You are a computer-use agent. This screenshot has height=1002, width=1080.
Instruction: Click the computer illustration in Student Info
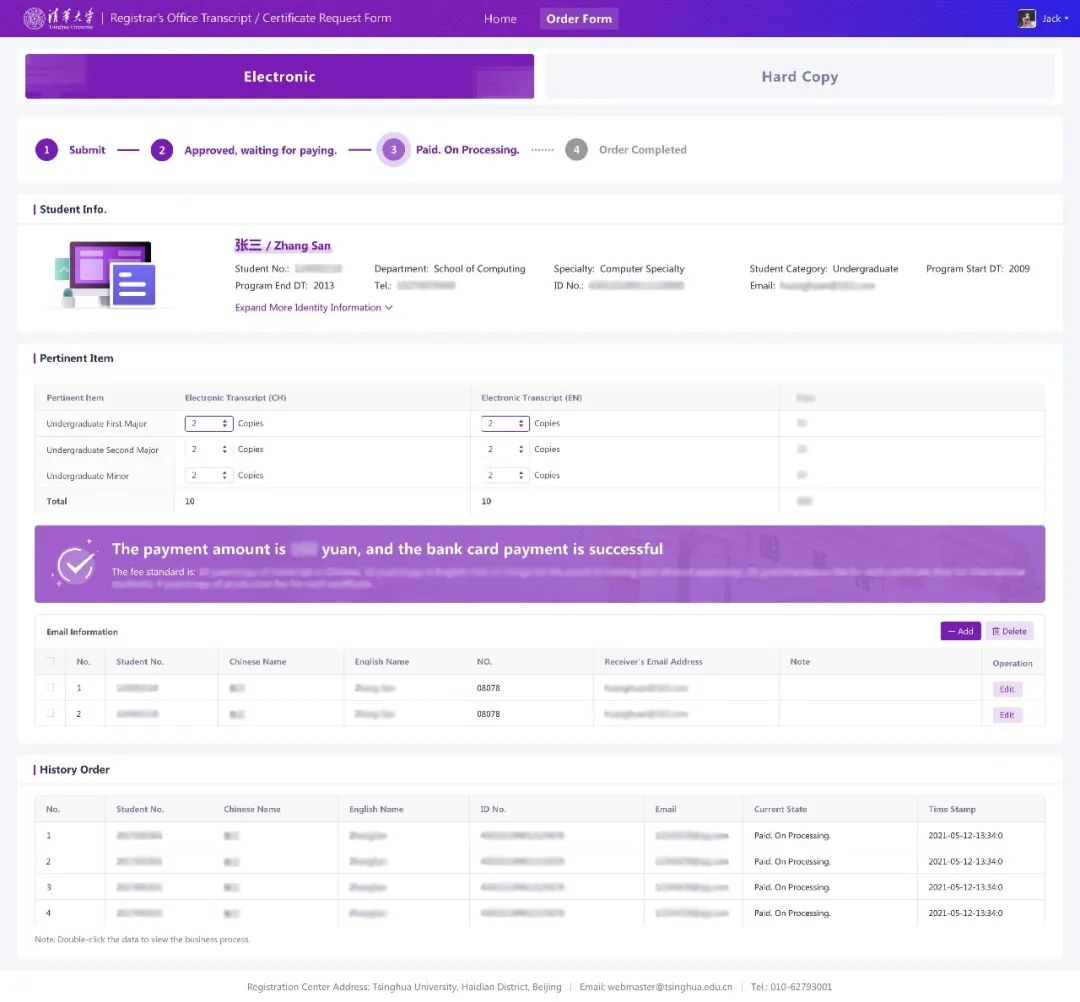105,273
